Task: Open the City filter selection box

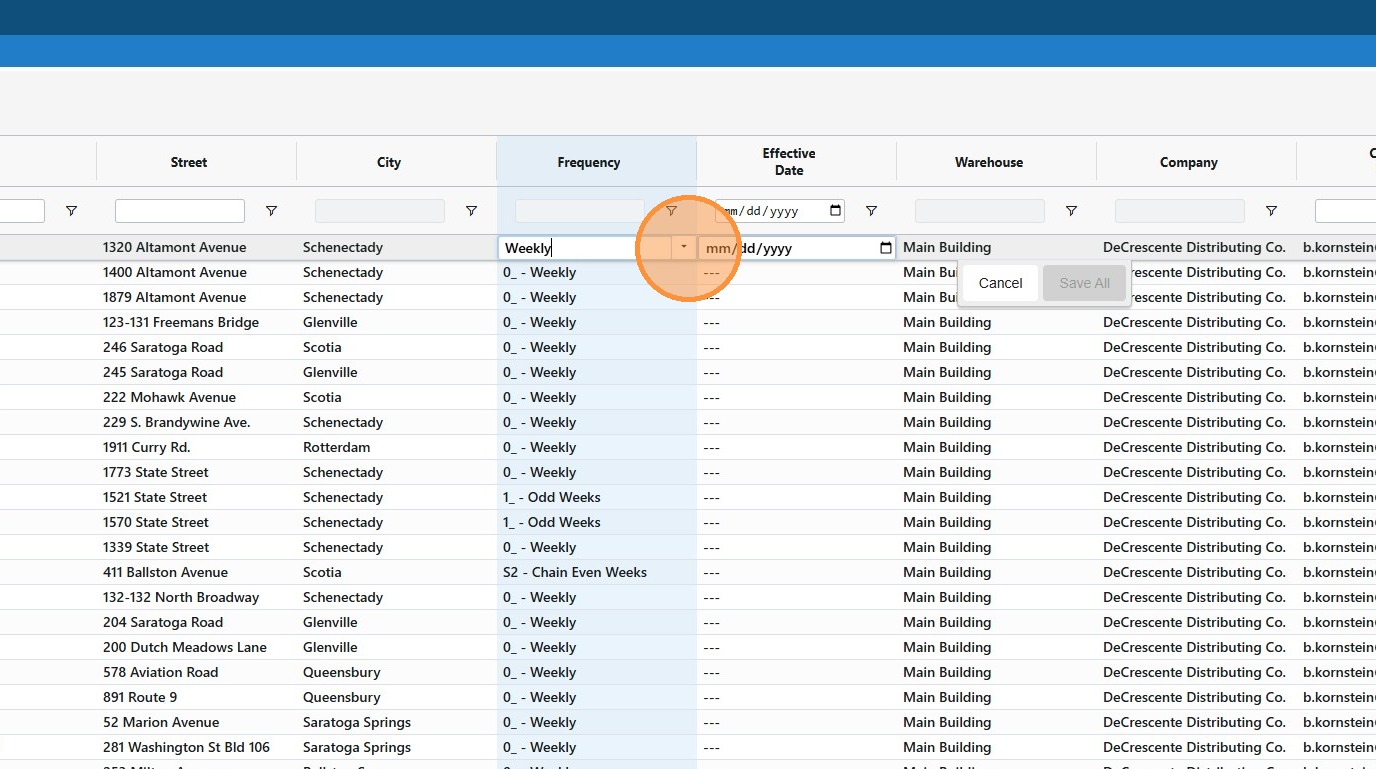Action: [x=379, y=211]
